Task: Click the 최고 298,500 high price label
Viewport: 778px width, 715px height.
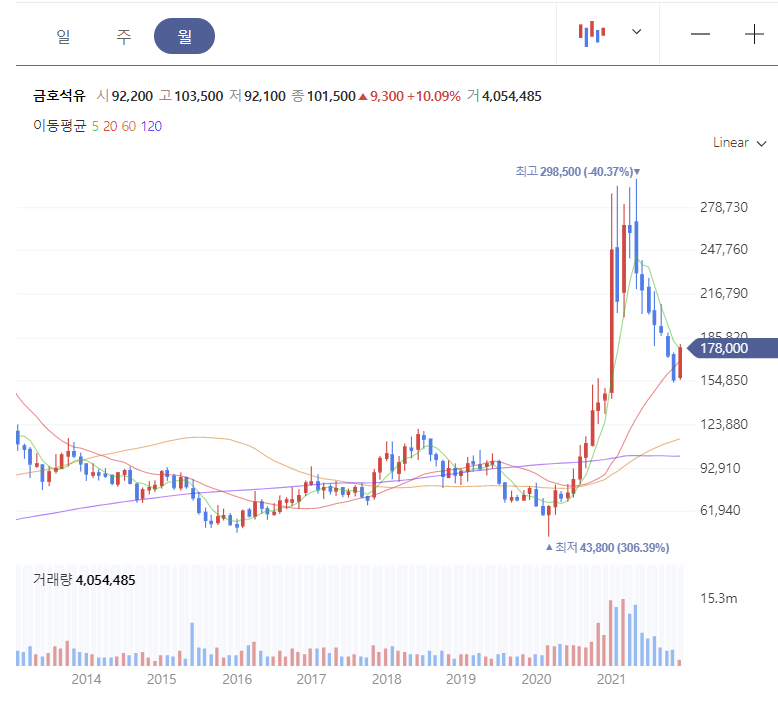Action: [578, 172]
